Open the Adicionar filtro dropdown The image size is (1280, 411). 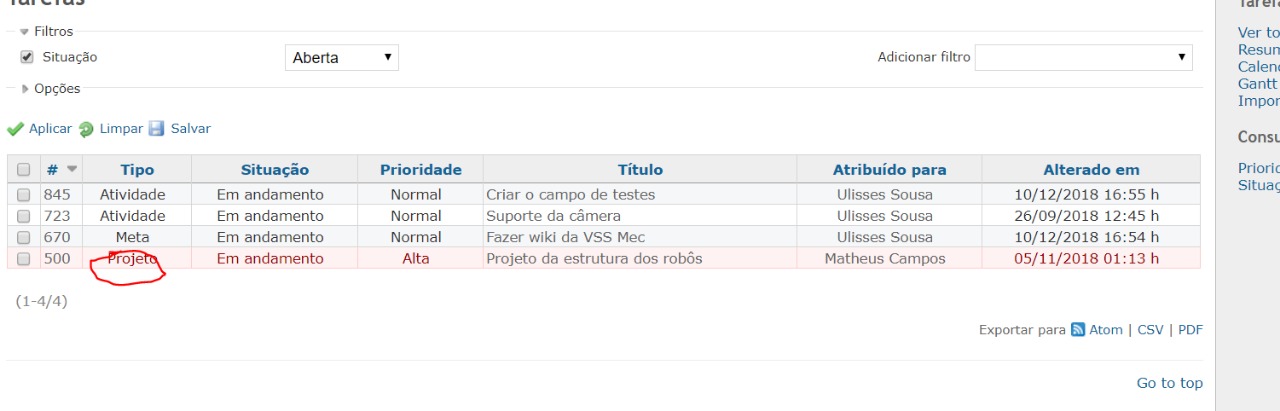coord(1083,58)
